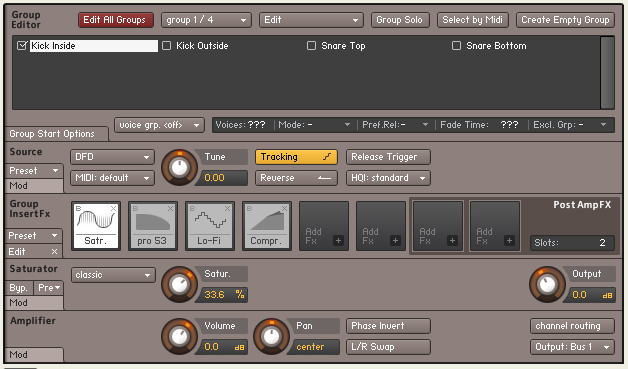The width and height of the screenshot is (628, 369).
Task: Remove the pro 53 effect with its X
Action: [171, 208]
